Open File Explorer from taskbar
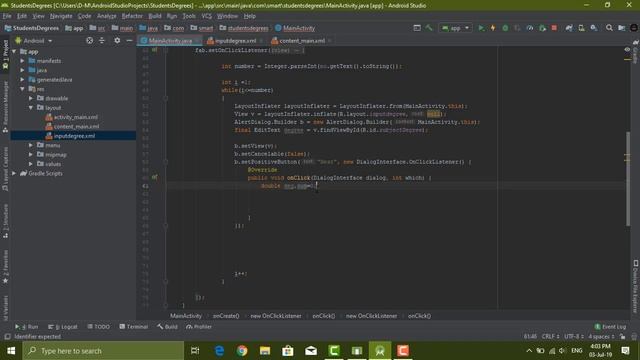The width and height of the screenshot is (640, 360). (x=265, y=351)
